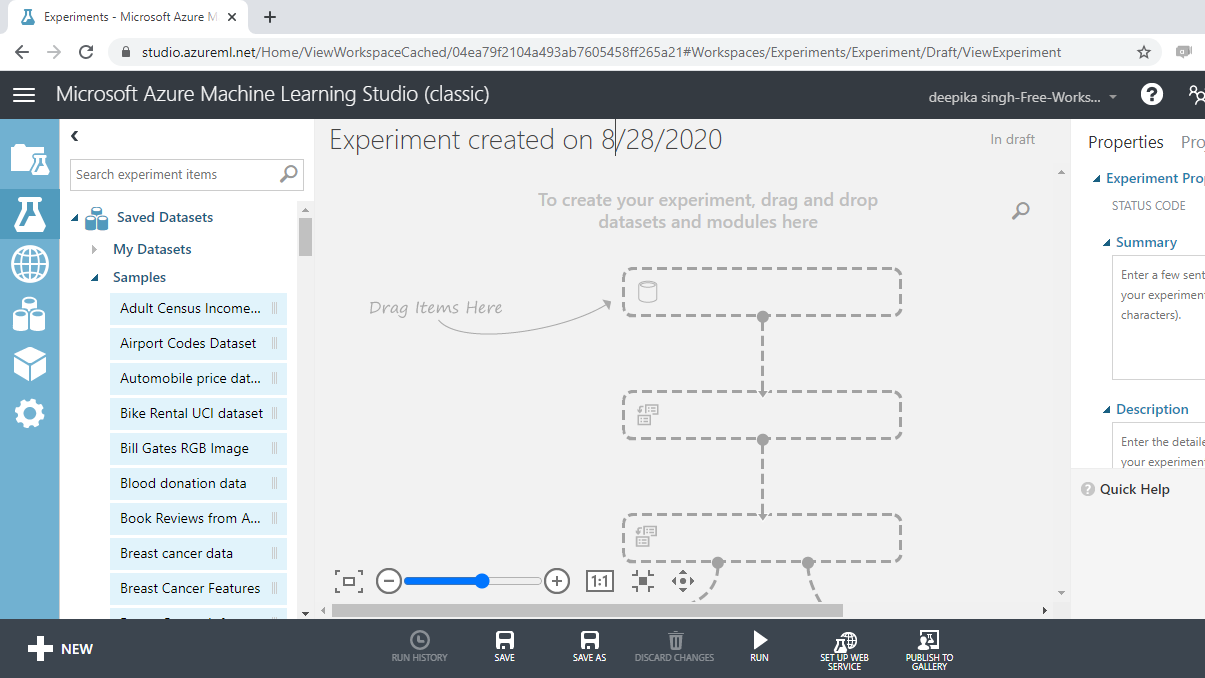The width and height of the screenshot is (1205, 678).
Task: Zoom in the canvas with plus button
Action: pos(557,581)
